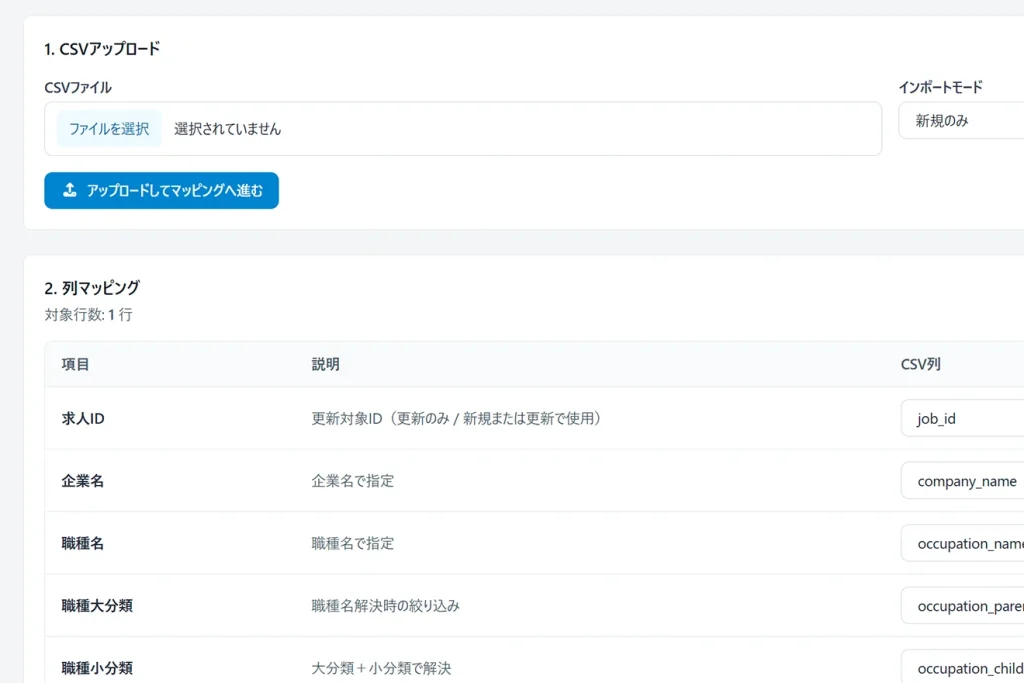Click the 2. 列マッピング section heading
Image resolution: width=1024 pixels, height=683 pixels.
click(92, 288)
